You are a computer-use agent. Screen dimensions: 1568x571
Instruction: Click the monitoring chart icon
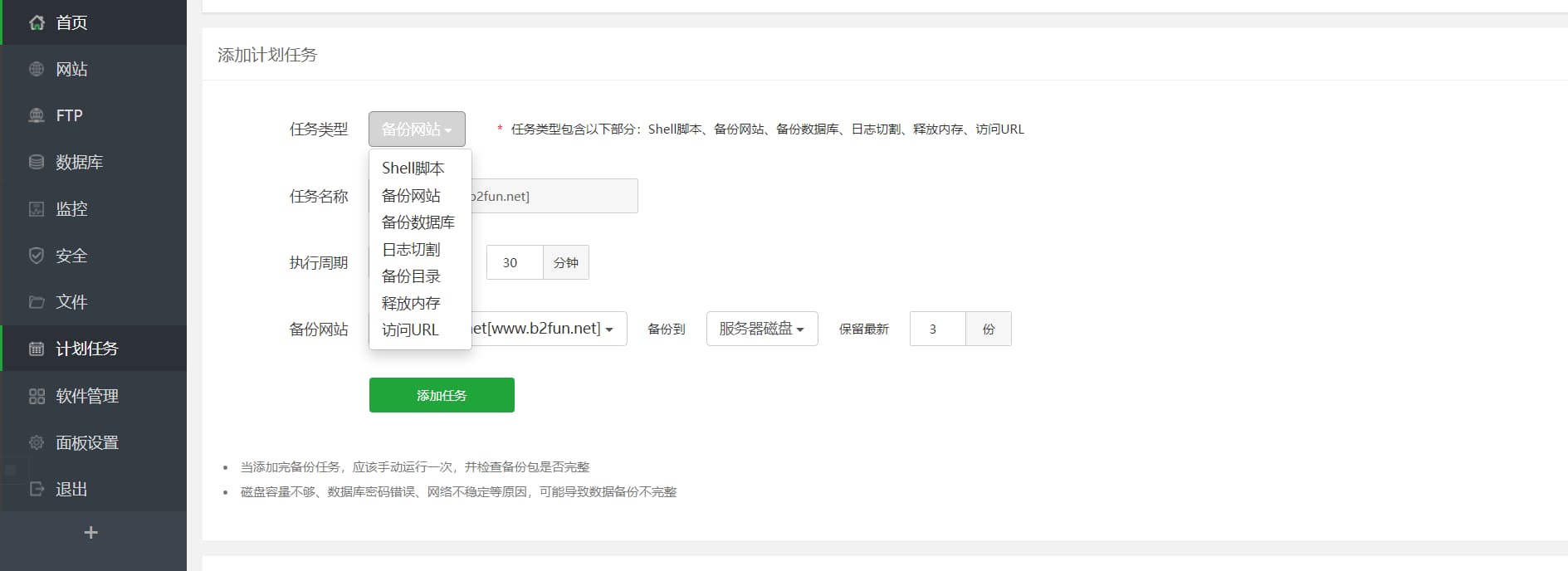tap(37, 208)
